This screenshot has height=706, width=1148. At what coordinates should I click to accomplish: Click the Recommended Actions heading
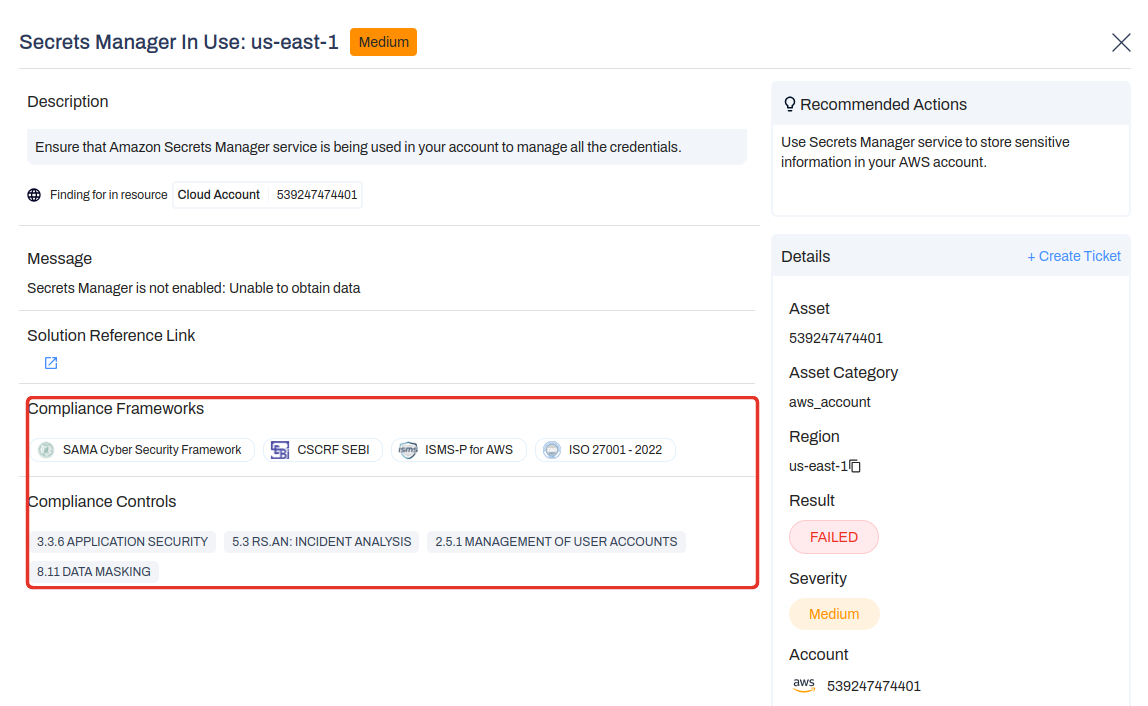[883, 105]
